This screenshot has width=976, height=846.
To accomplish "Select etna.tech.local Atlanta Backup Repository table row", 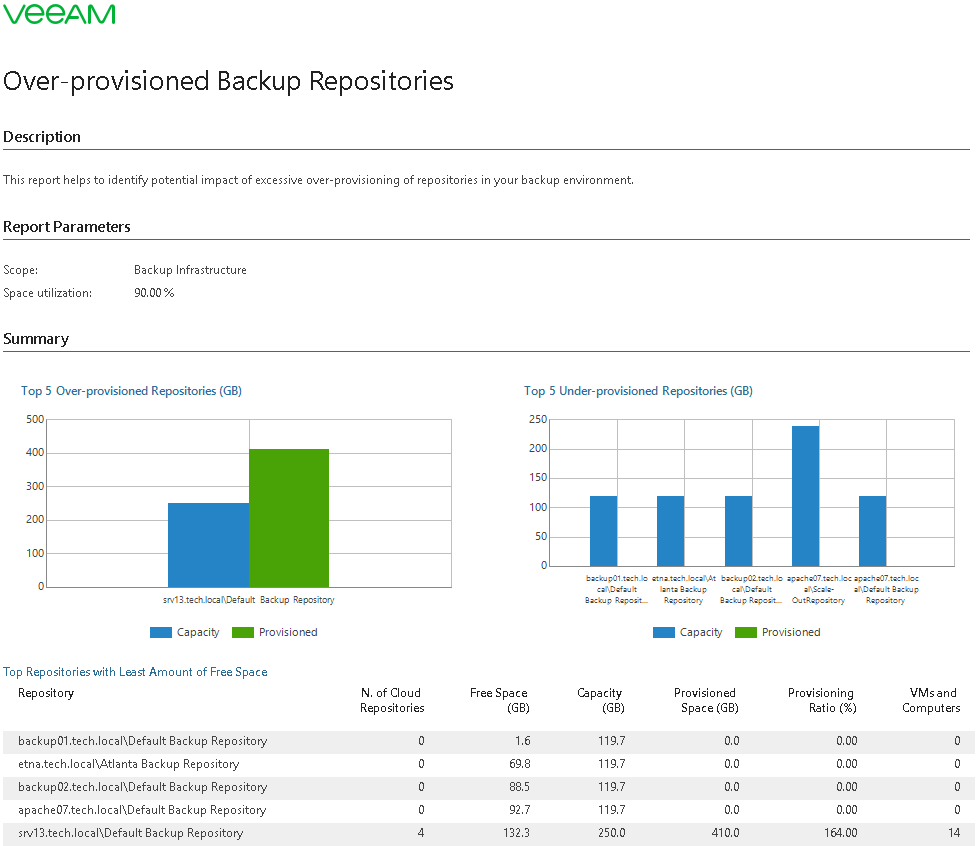I will click(x=128, y=764).
